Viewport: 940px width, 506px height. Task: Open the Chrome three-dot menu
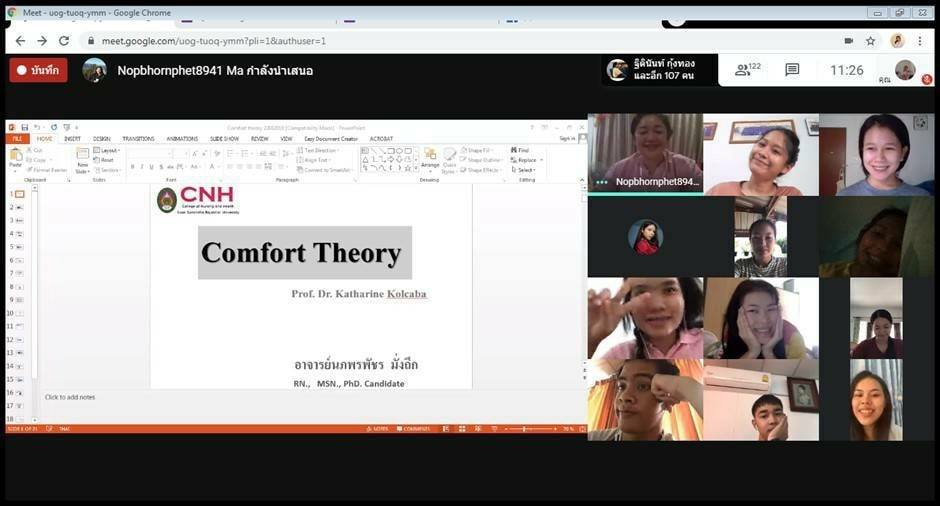point(920,41)
